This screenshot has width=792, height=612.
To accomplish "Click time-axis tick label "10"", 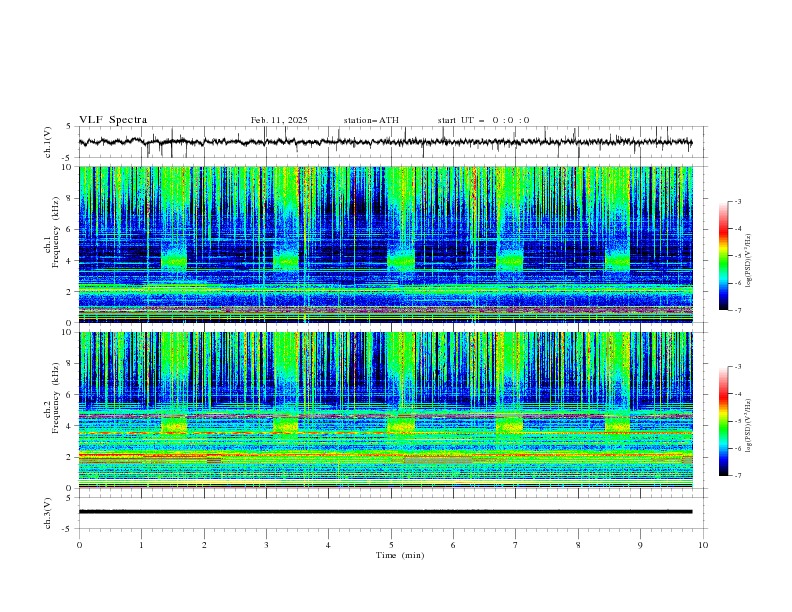I will [703, 545].
